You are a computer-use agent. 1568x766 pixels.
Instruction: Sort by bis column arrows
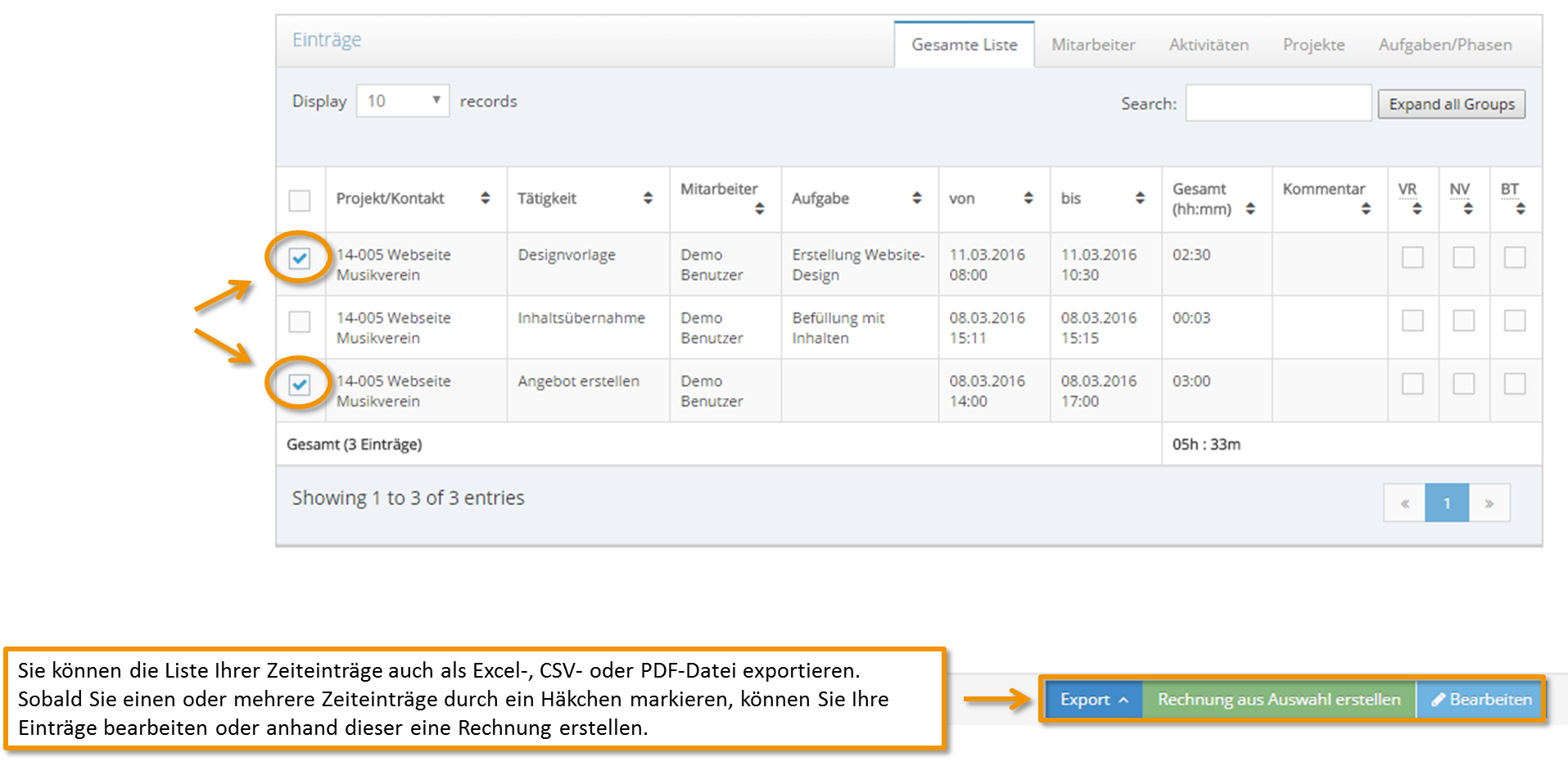(1139, 198)
